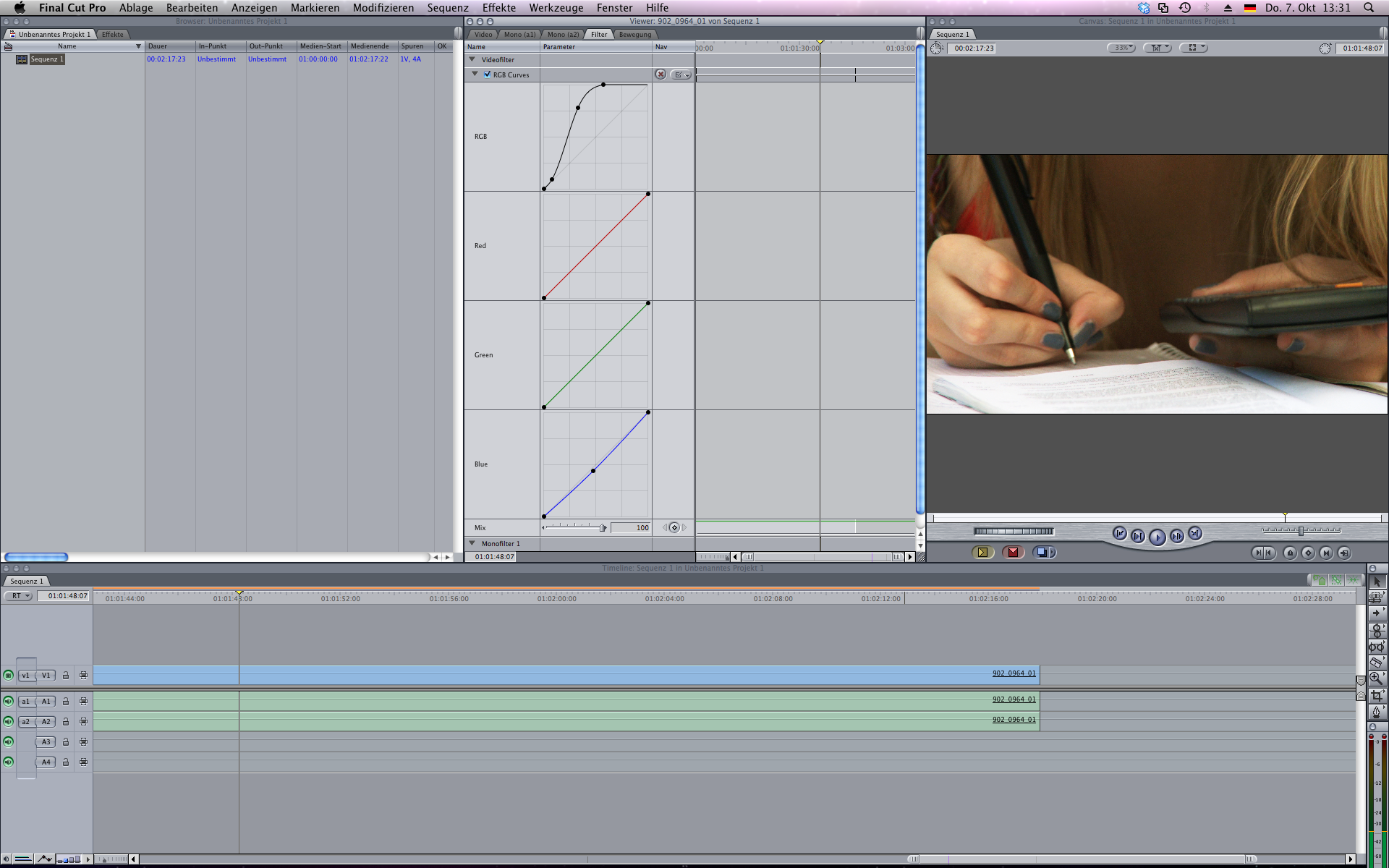This screenshot has height=868, width=1389.
Task: Add motion keyframe in Canvas
Action: (1308, 553)
